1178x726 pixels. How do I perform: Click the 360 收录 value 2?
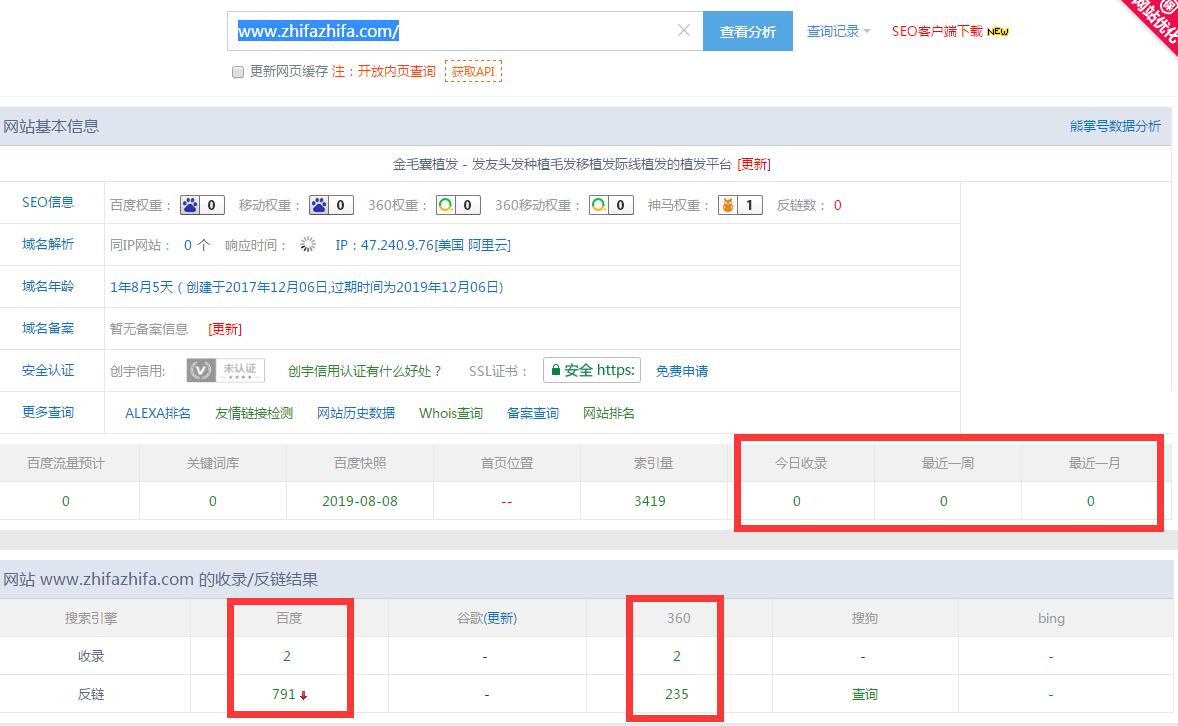tap(677, 657)
